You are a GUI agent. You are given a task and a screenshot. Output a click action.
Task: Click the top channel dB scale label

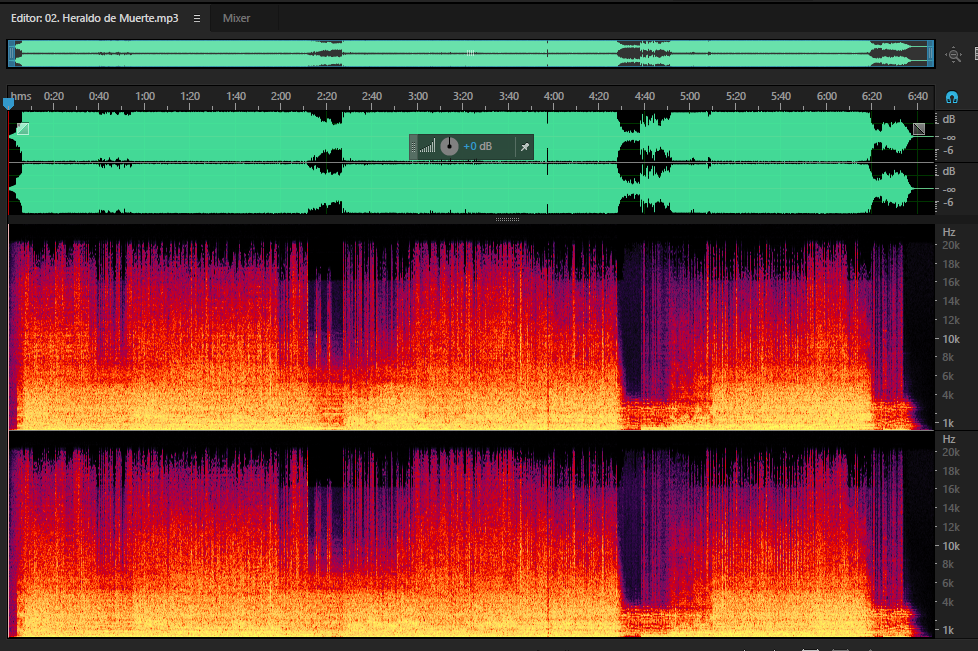pyautogui.click(x=949, y=119)
